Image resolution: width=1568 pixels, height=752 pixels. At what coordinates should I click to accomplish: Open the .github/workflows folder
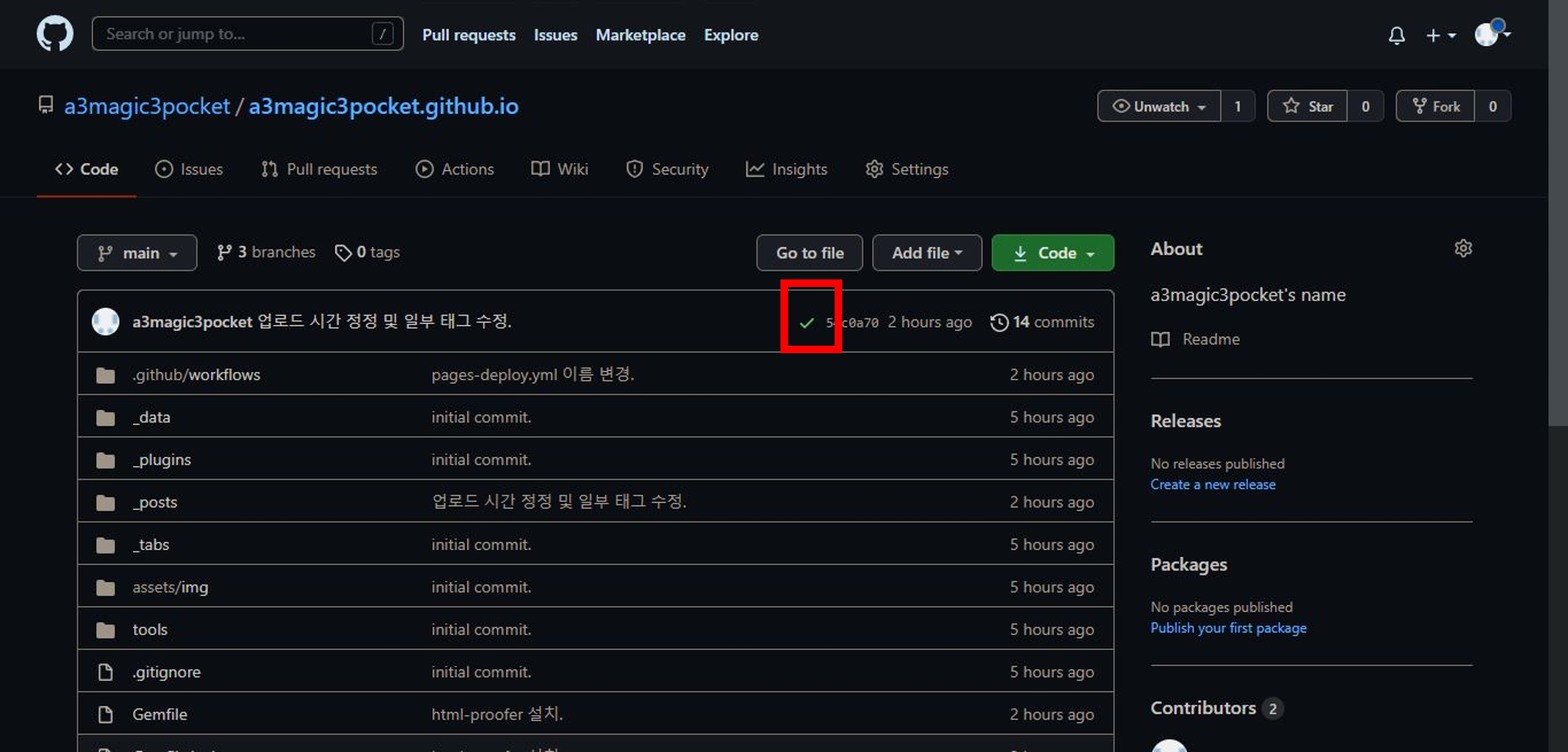pyautogui.click(x=196, y=375)
